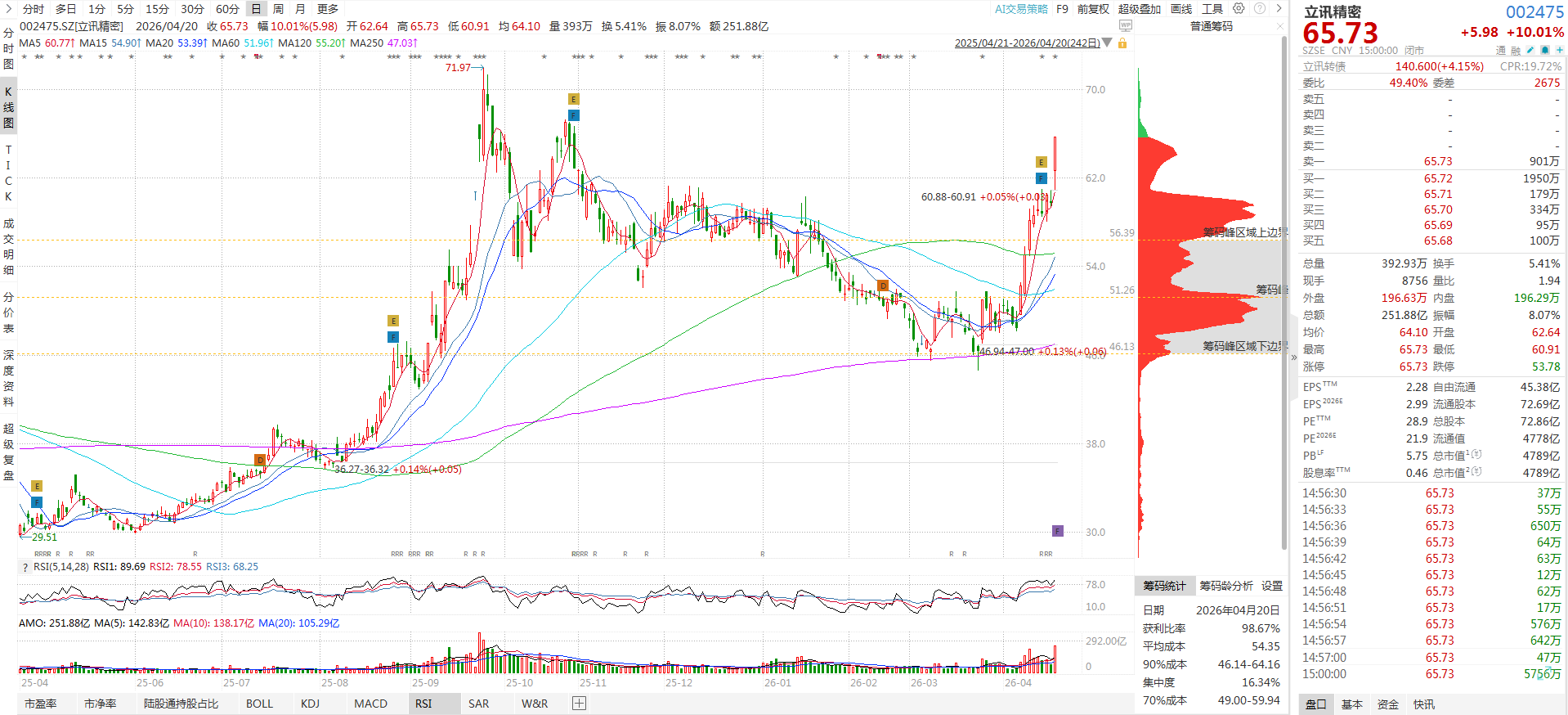Open the 筹码龄分析 tab
Image resolution: width=1568 pixels, height=715 pixels.
pyautogui.click(x=1225, y=586)
